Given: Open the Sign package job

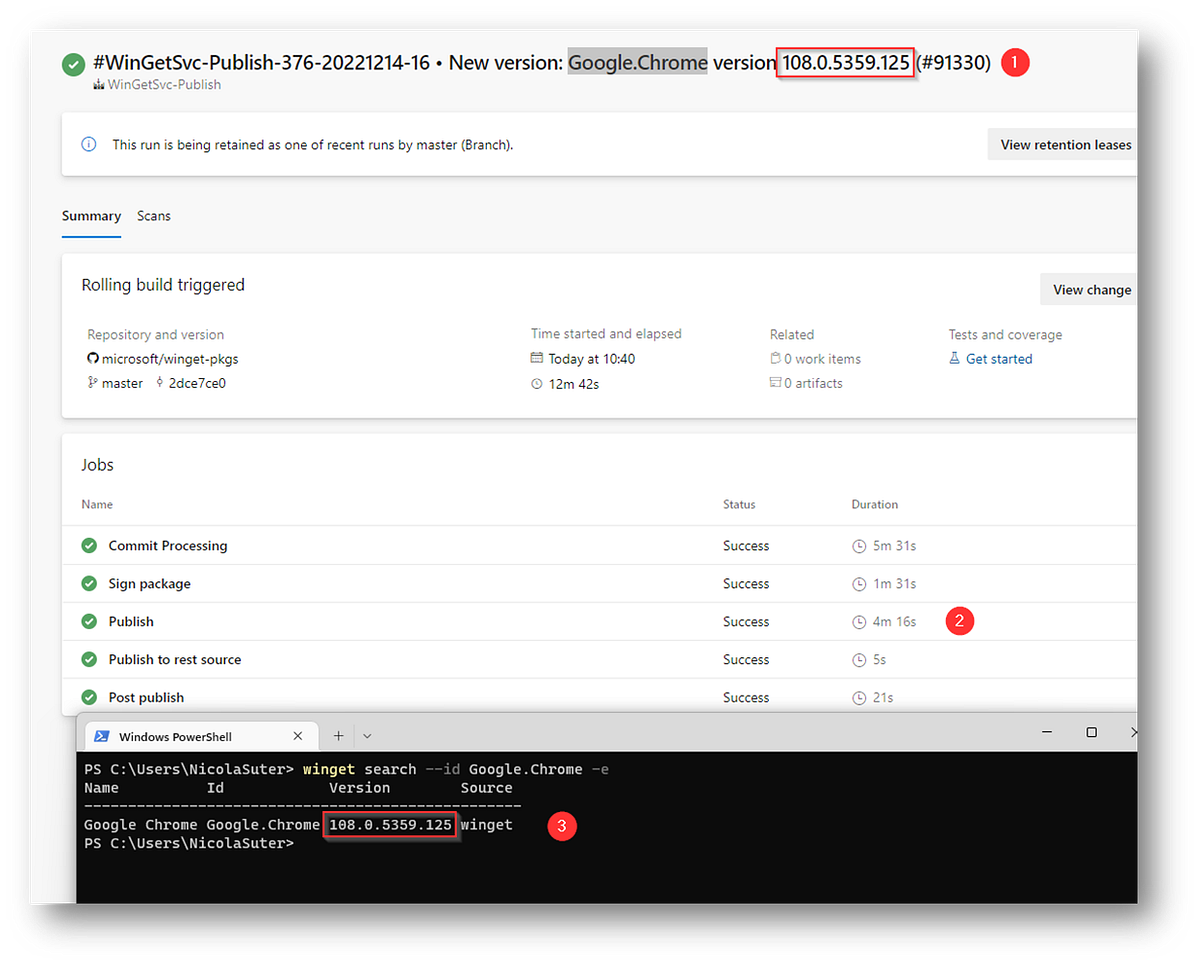Looking at the screenshot, I should point(149,584).
